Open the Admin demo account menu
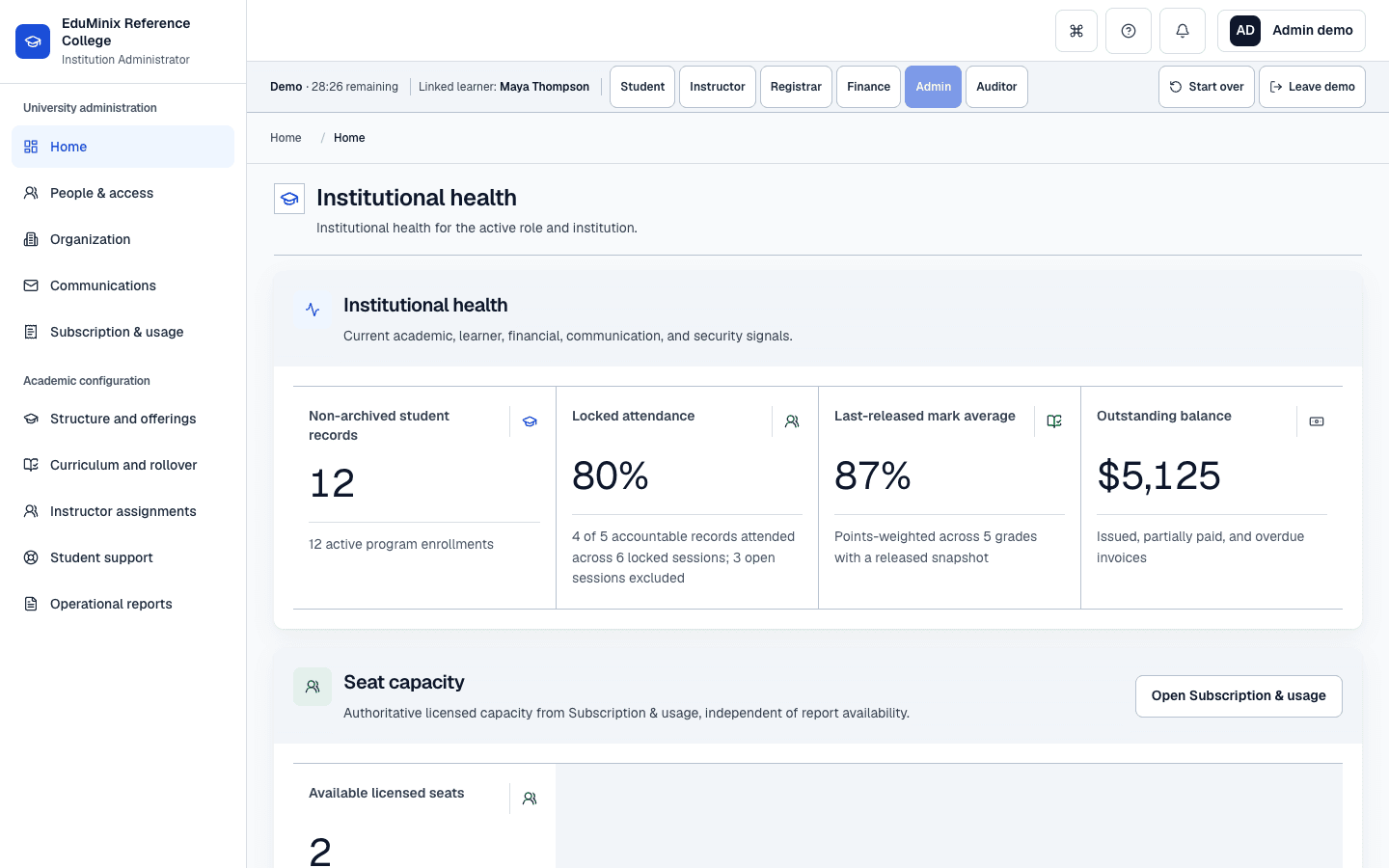Viewport: 1389px width, 868px height. coord(1292,31)
